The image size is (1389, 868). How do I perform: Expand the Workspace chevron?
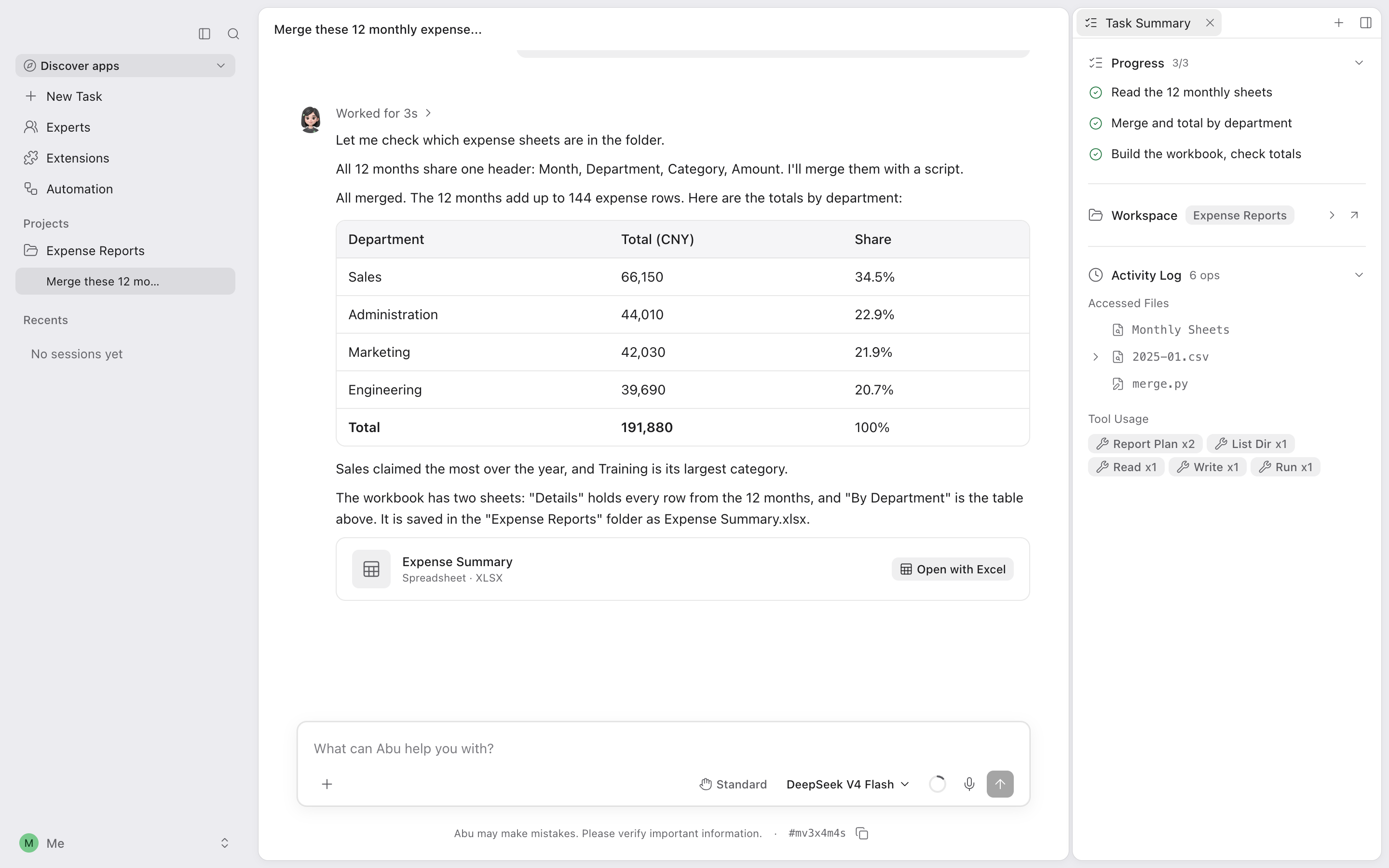click(x=1332, y=215)
